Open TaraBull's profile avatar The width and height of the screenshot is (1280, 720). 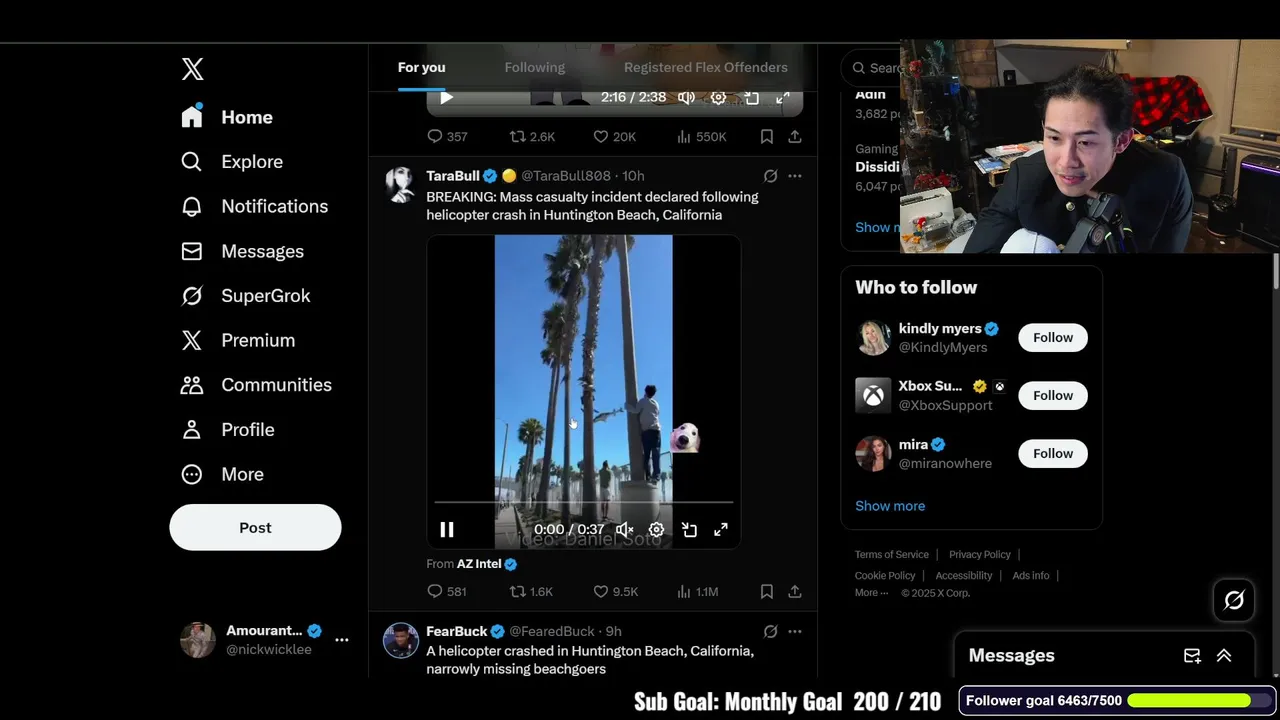coord(400,184)
